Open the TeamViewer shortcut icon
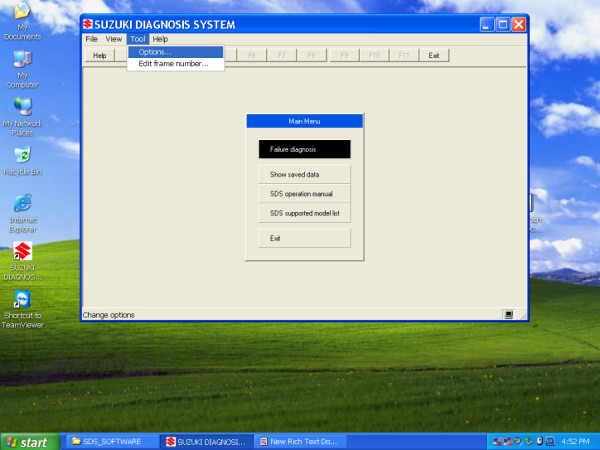 coord(21,300)
